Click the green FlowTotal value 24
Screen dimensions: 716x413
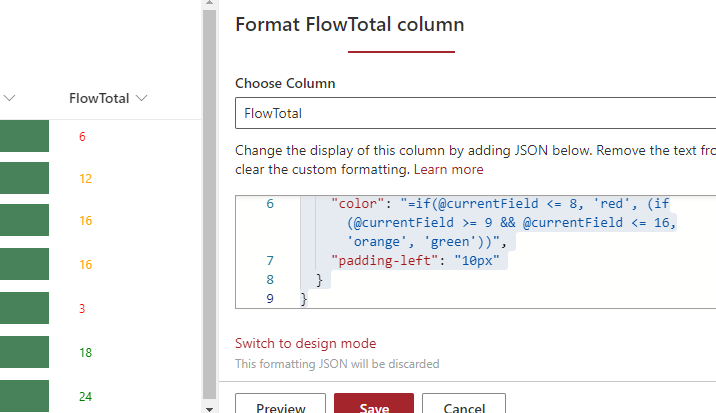tap(85, 396)
